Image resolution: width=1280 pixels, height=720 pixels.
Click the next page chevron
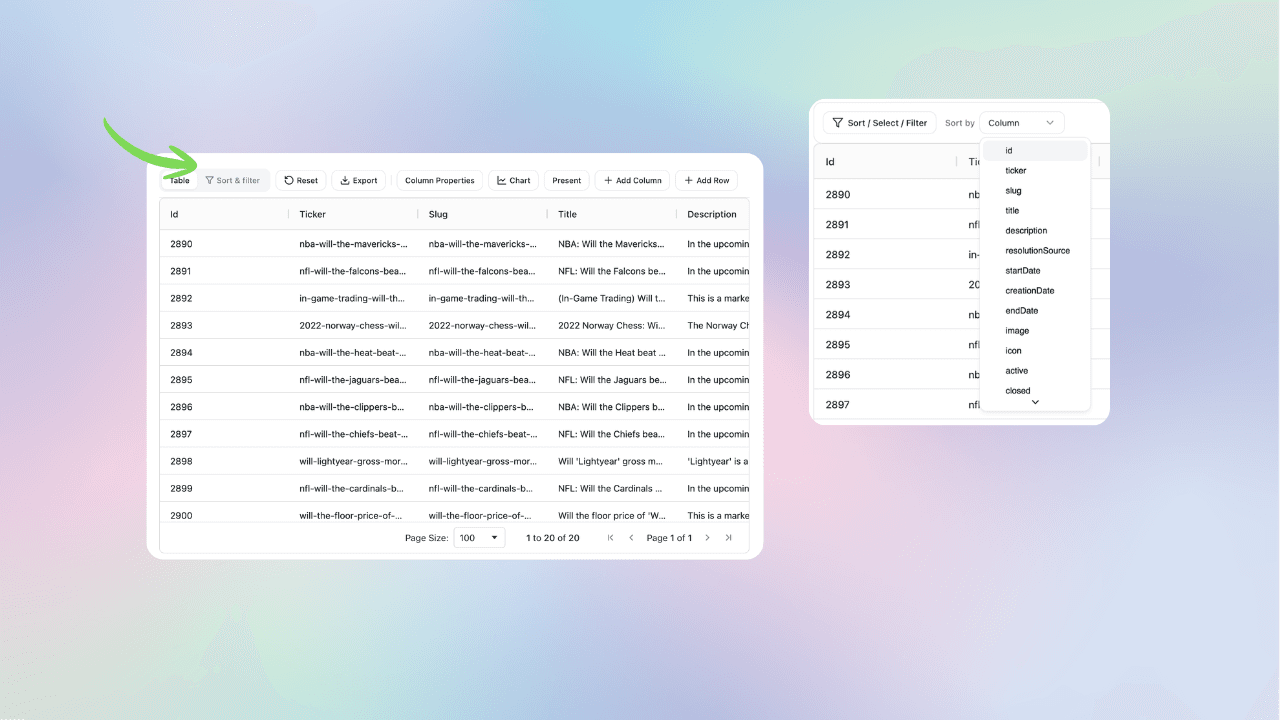click(x=707, y=537)
